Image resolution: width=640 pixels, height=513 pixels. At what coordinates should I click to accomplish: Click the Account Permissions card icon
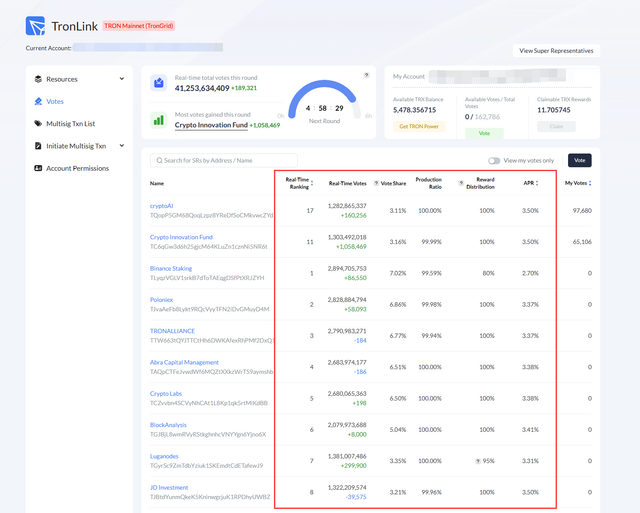[x=38, y=168]
